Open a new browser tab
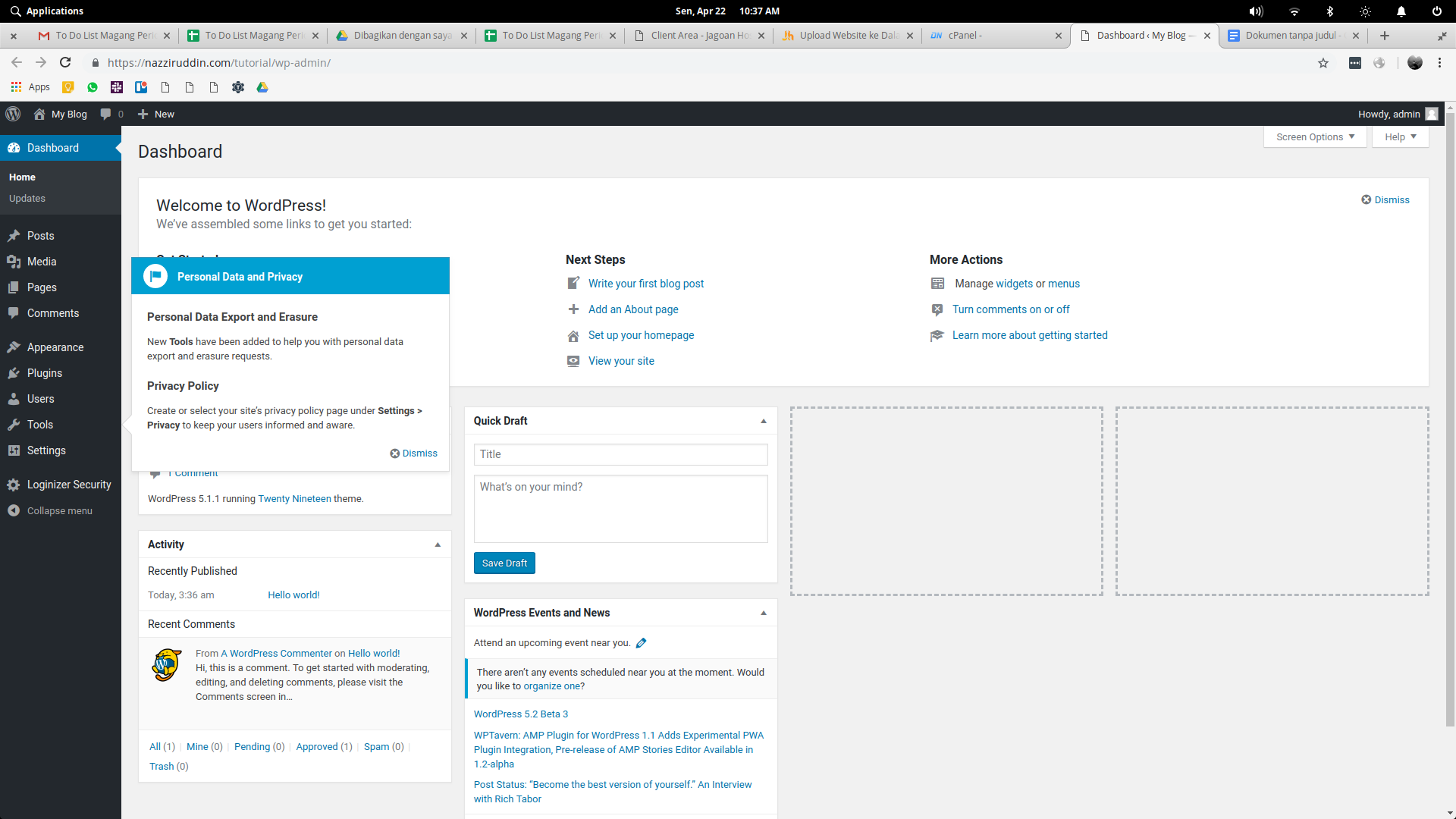This screenshot has height=819, width=1456. point(1385,36)
